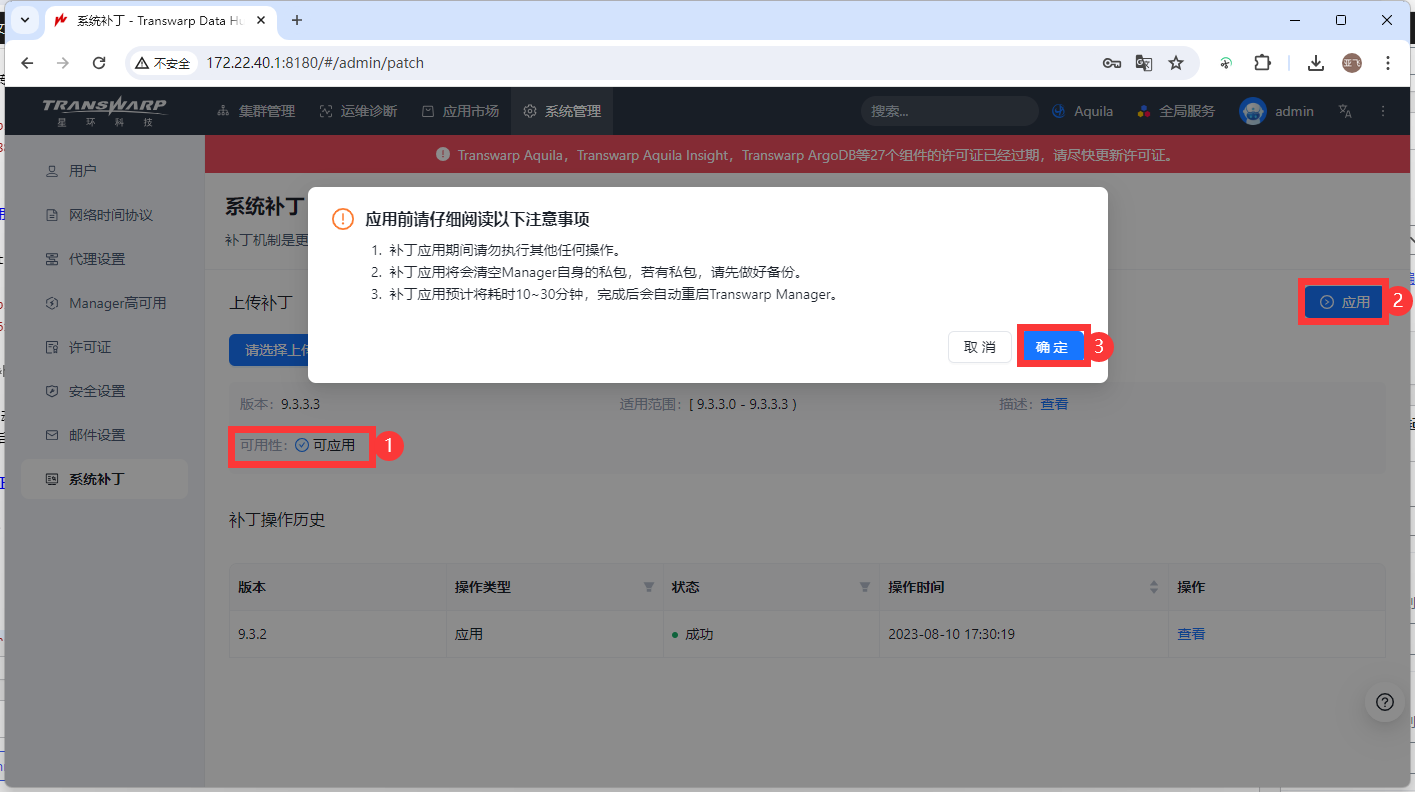Screen dimensions: 1415x792
Task: Switch to 应用市场 menu
Action: point(460,111)
